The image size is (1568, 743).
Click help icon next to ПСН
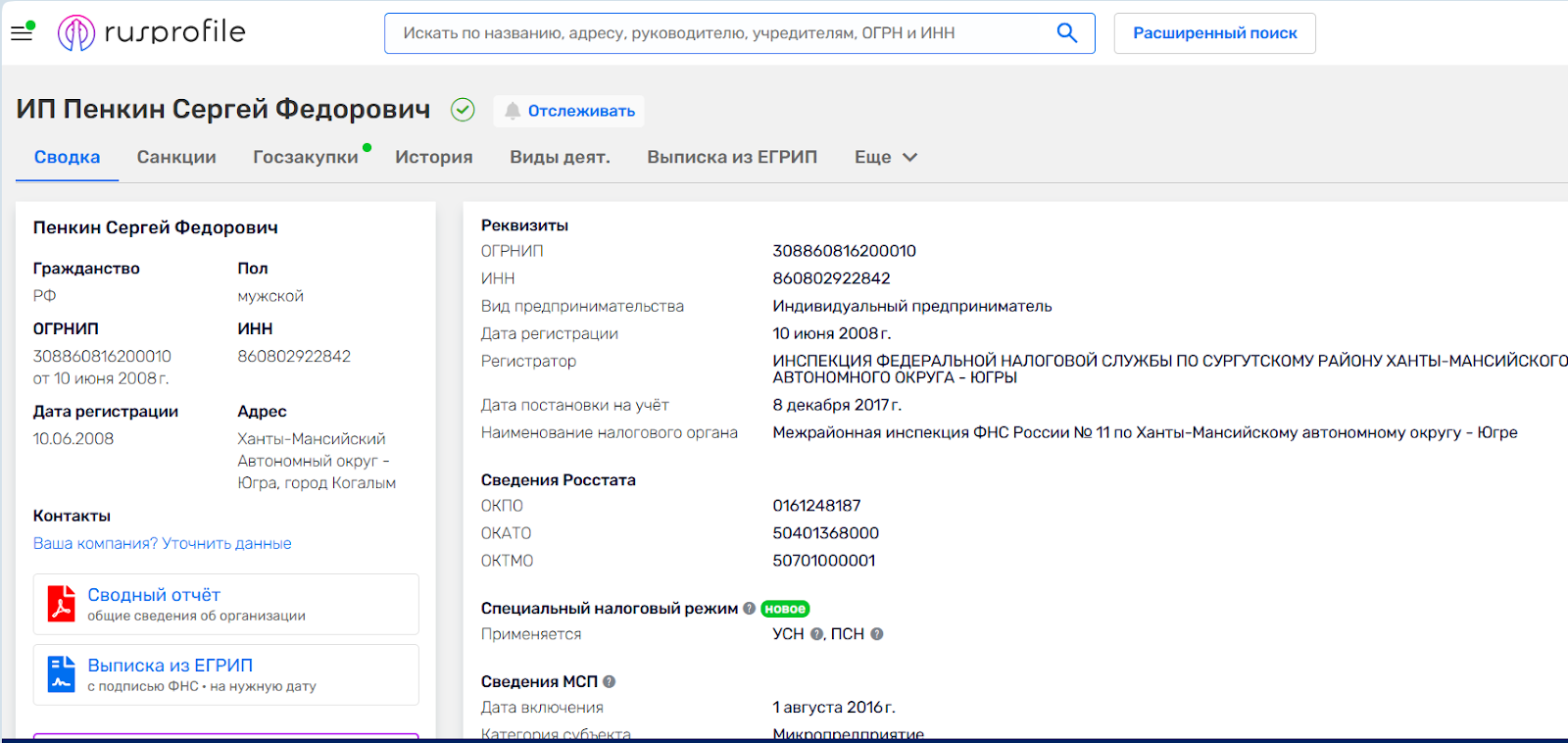[877, 634]
